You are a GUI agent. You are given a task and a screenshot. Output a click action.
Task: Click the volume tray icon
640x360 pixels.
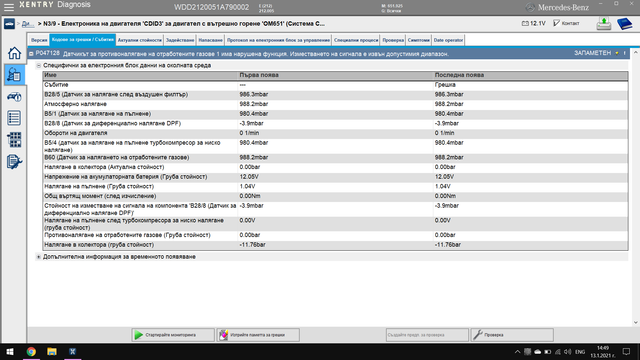coord(568,352)
